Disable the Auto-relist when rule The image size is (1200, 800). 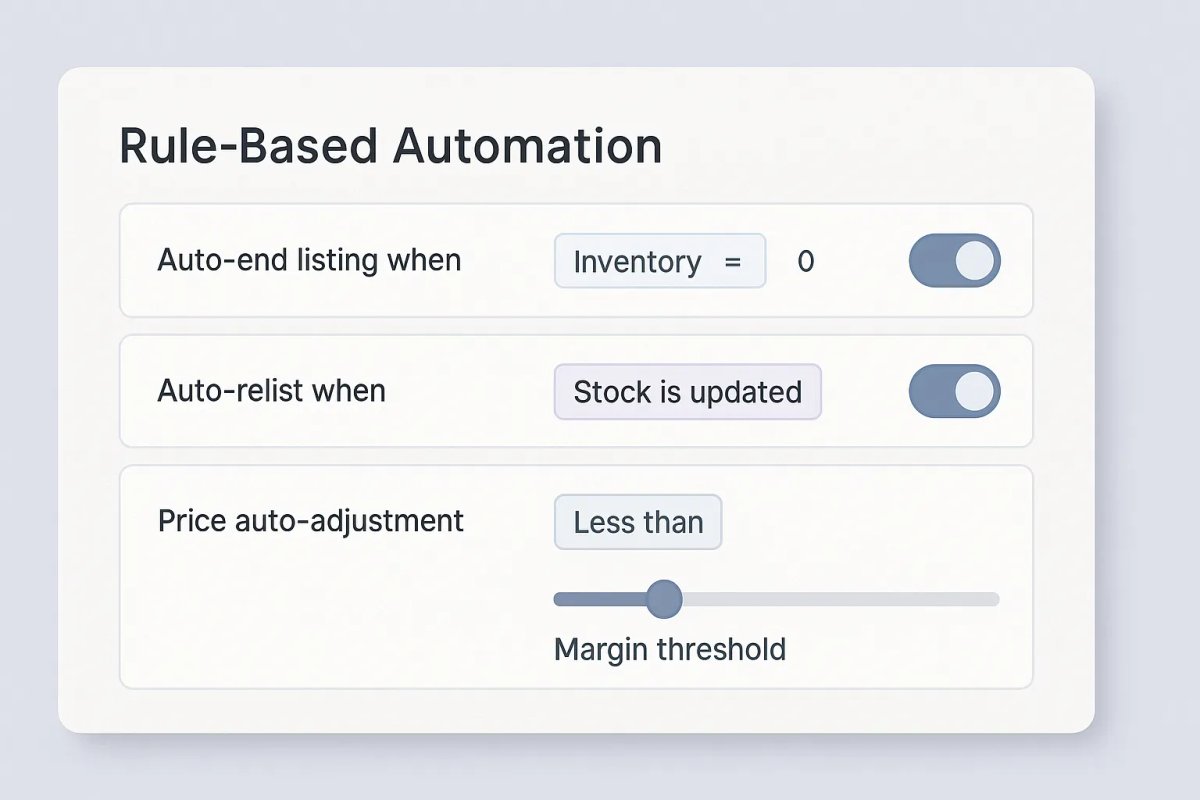(953, 391)
